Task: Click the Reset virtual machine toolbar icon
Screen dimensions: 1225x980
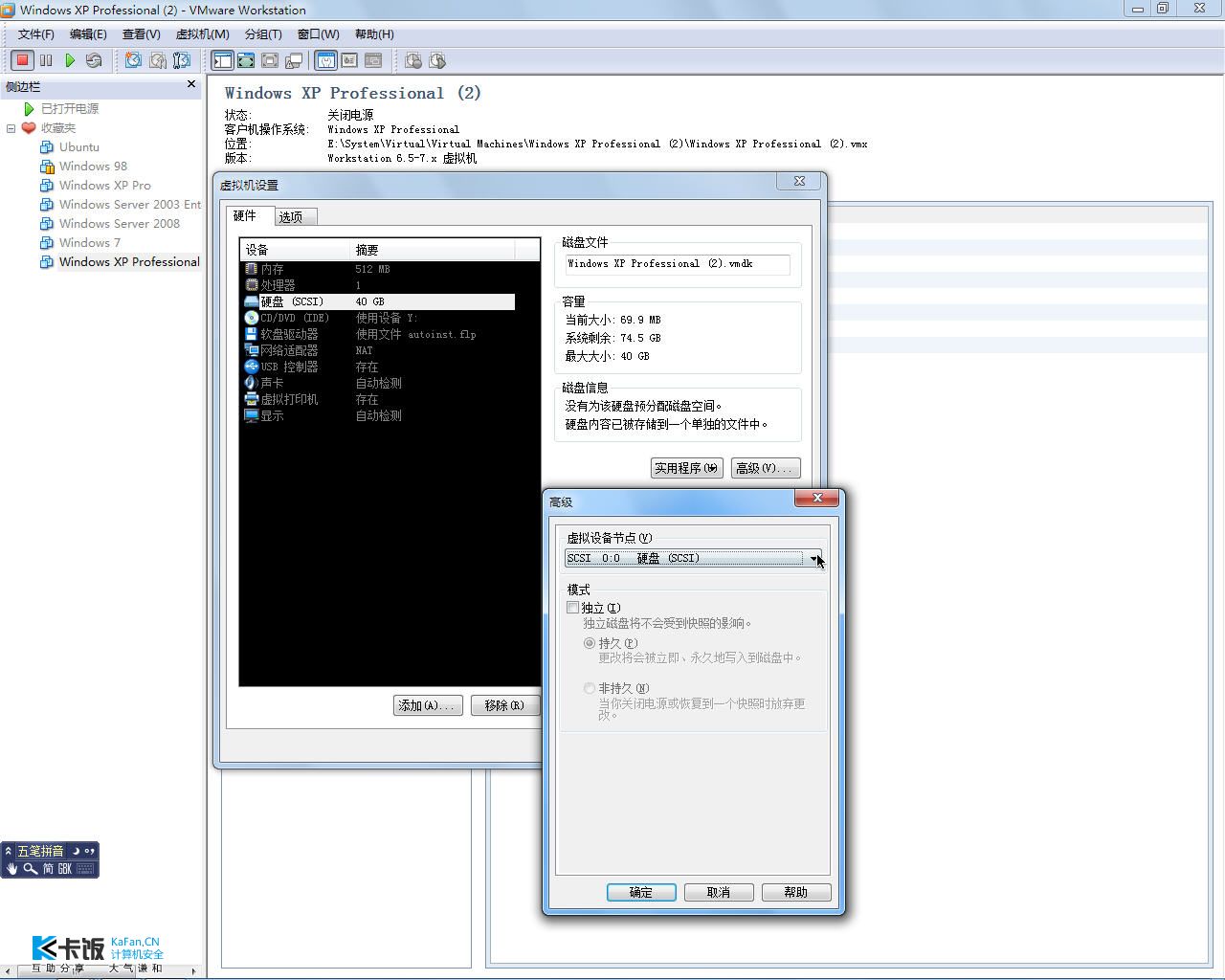Action: pos(94,60)
